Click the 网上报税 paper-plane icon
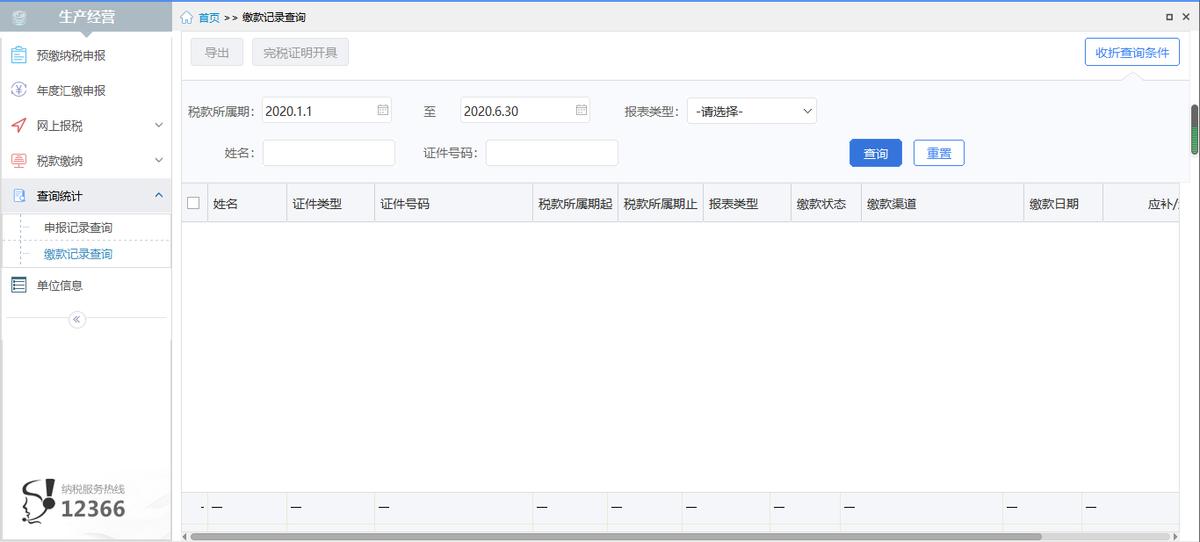The height and width of the screenshot is (542, 1200). 19,125
